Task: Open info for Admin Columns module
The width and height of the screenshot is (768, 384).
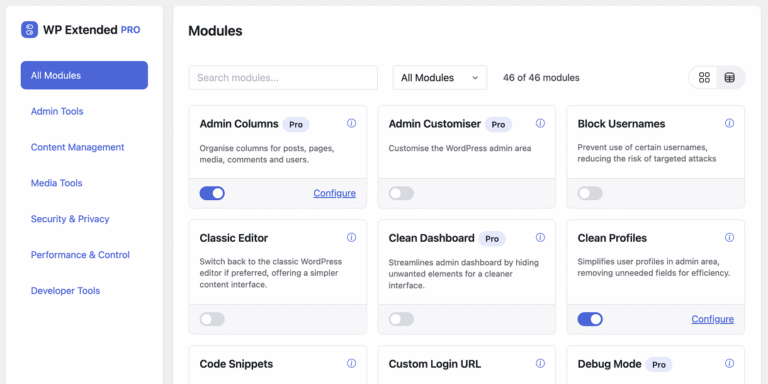Action: pos(351,123)
